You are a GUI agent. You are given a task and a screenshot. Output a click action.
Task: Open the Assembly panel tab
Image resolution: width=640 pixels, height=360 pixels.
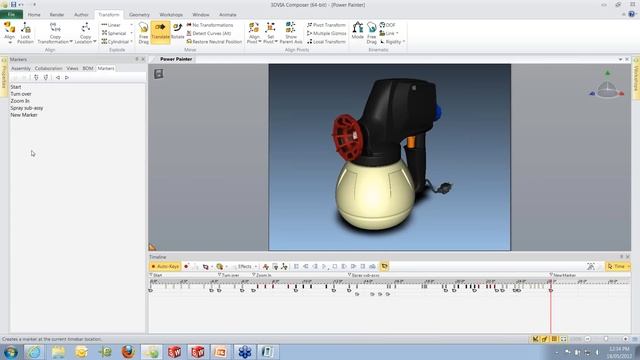(21, 69)
